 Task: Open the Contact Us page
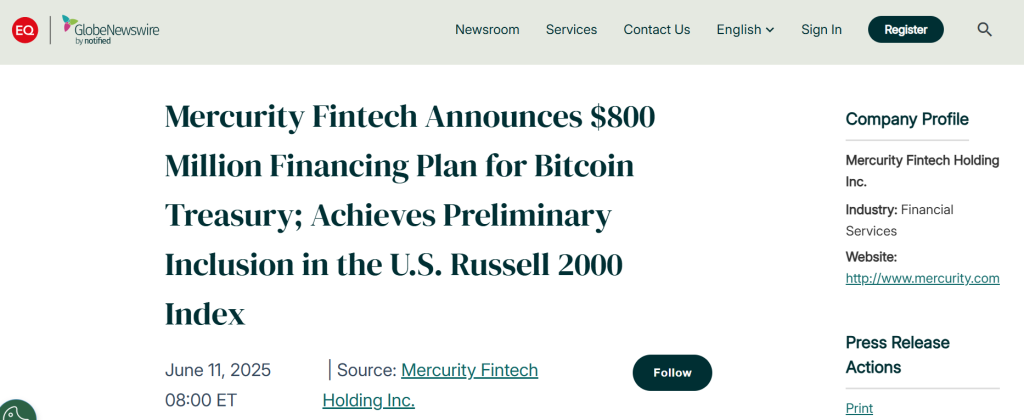[656, 30]
